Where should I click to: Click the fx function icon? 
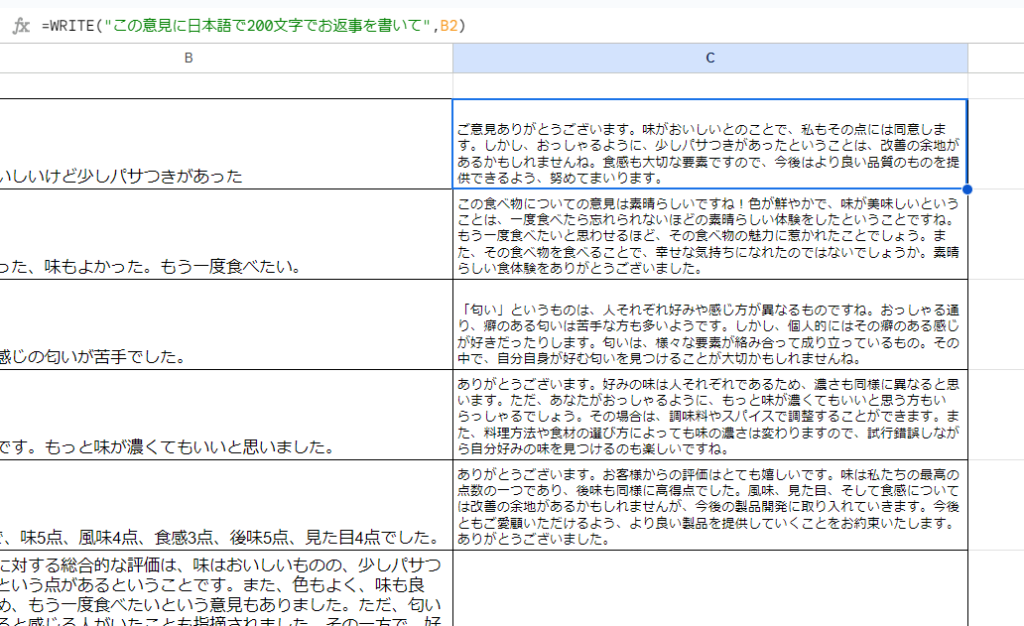(21, 25)
